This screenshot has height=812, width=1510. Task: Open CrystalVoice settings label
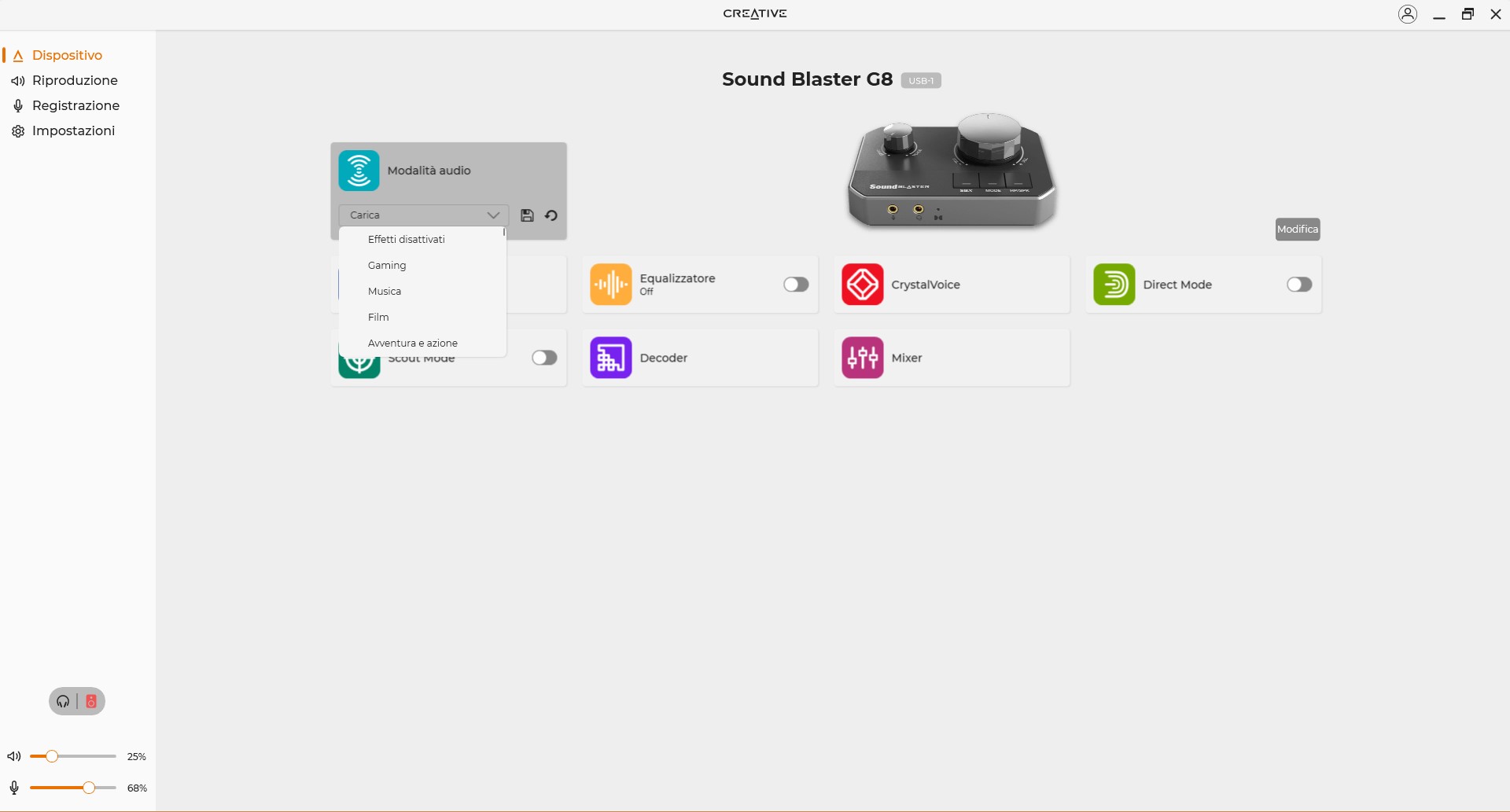tap(926, 285)
